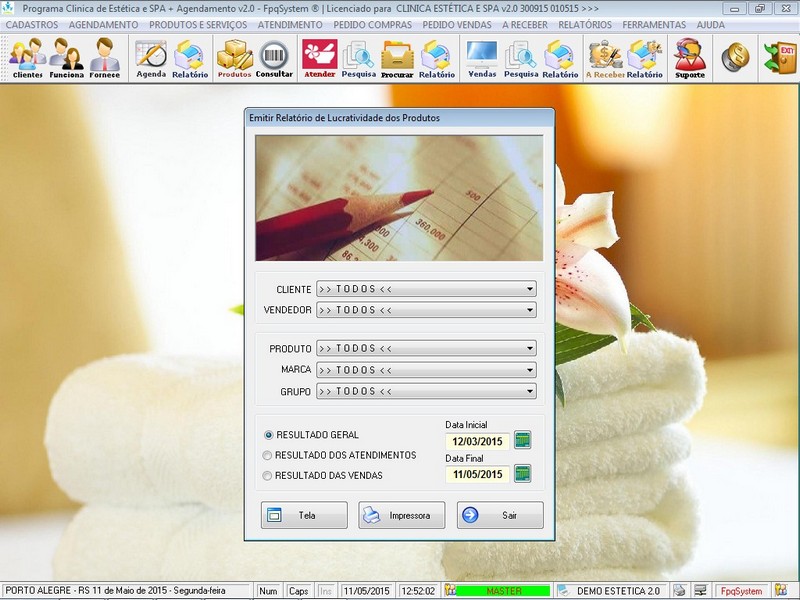The height and width of the screenshot is (600, 800).
Task: Open the PEDIDO VENDAS menu
Action: point(457,24)
